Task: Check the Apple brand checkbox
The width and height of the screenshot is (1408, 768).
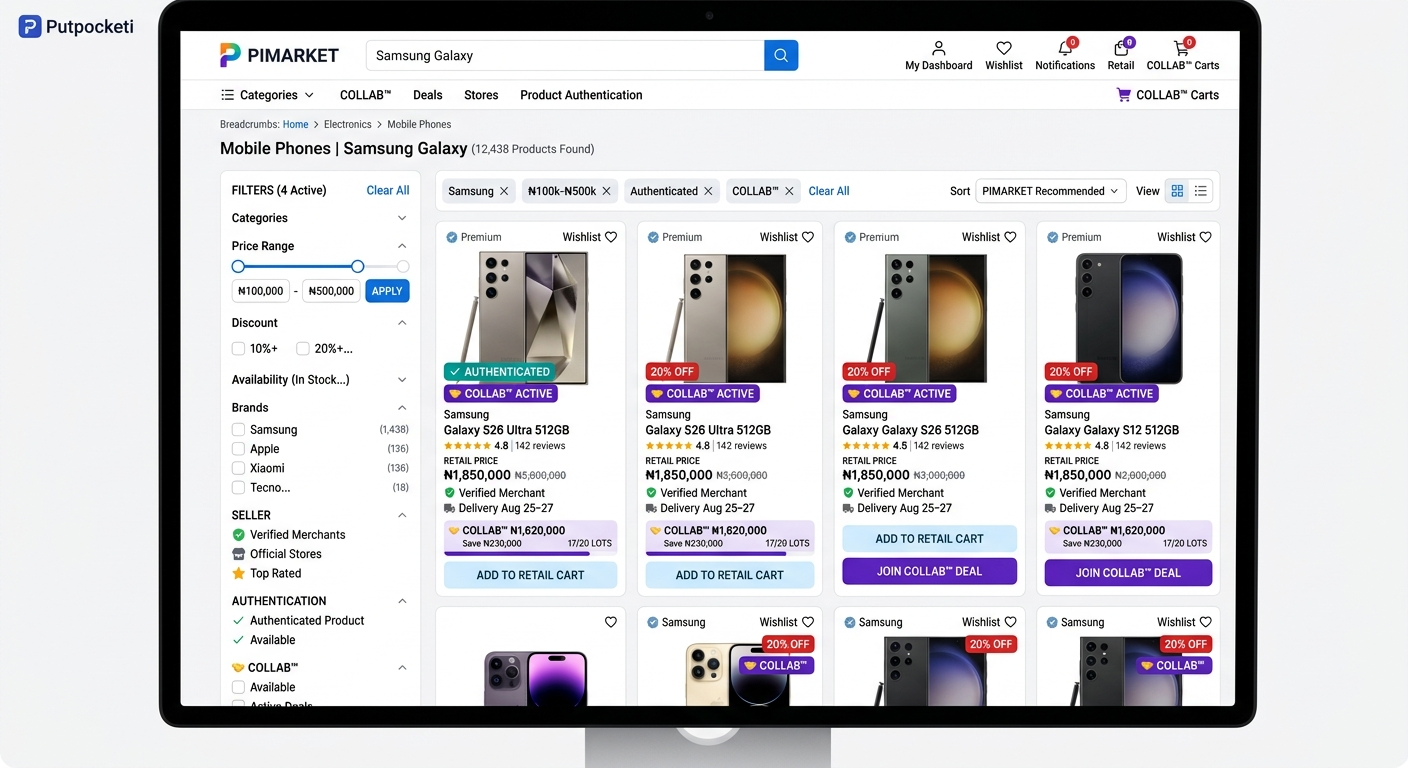Action: click(238, 449)
